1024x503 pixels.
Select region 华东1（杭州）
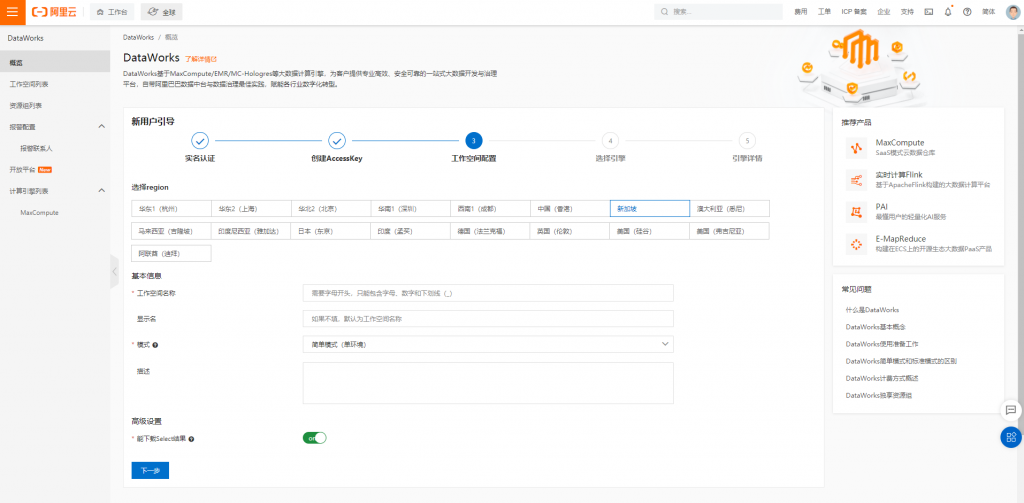[171, 208]
